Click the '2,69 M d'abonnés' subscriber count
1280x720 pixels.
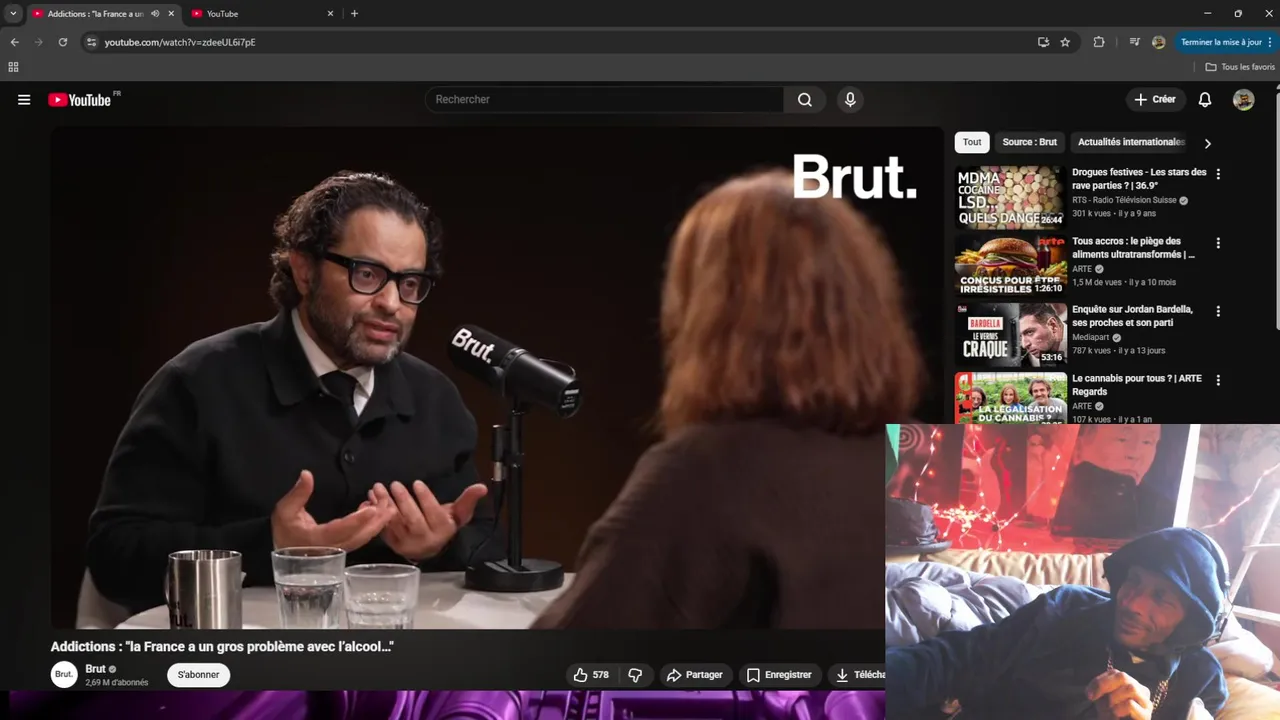[x=117, y=683]
